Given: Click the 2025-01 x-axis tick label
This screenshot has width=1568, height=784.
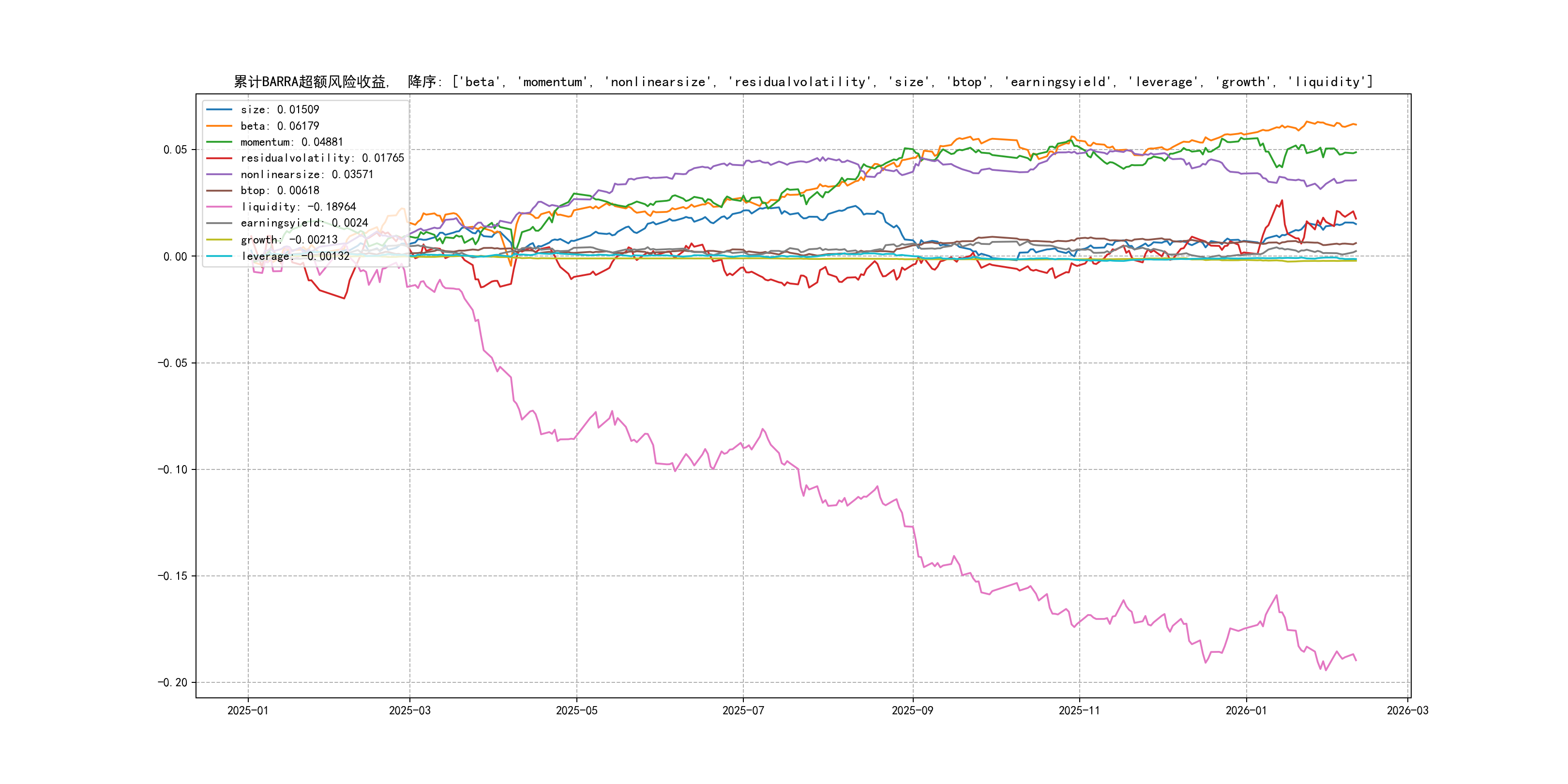Looking at the screenshot, I should (248, 710).
